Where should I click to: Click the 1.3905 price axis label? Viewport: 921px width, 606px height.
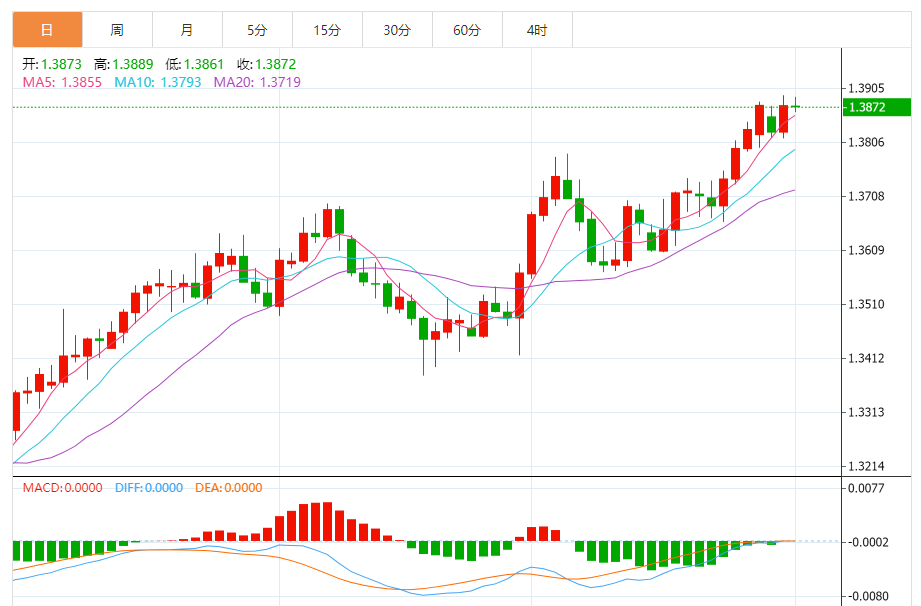(866, 88)
